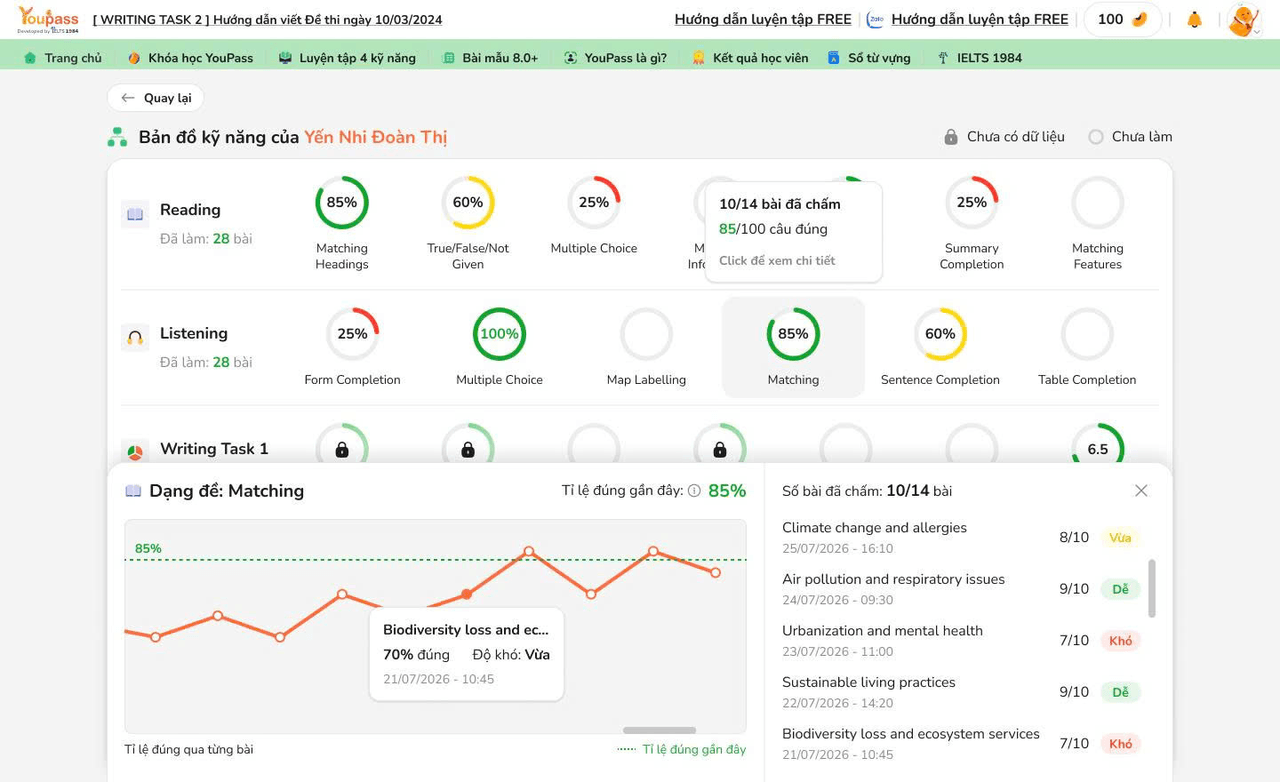Open Sustainable living practices result
Screen dimensions: 1280x782
tap(961, 692)
